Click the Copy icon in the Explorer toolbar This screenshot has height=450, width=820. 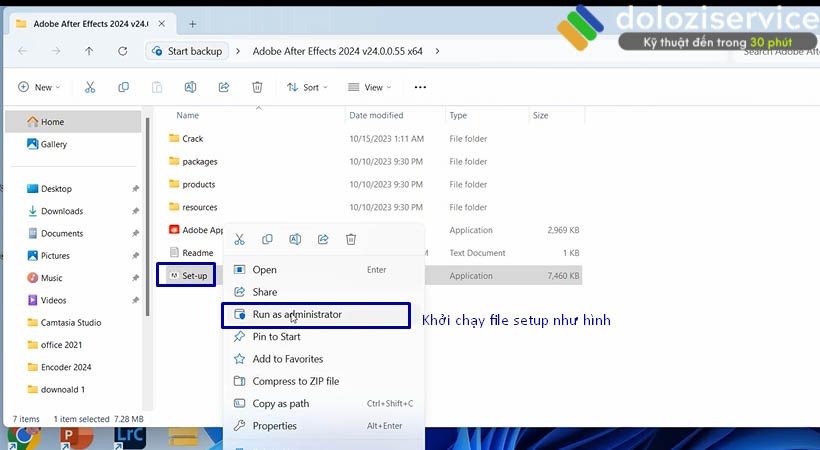point(123,87)
